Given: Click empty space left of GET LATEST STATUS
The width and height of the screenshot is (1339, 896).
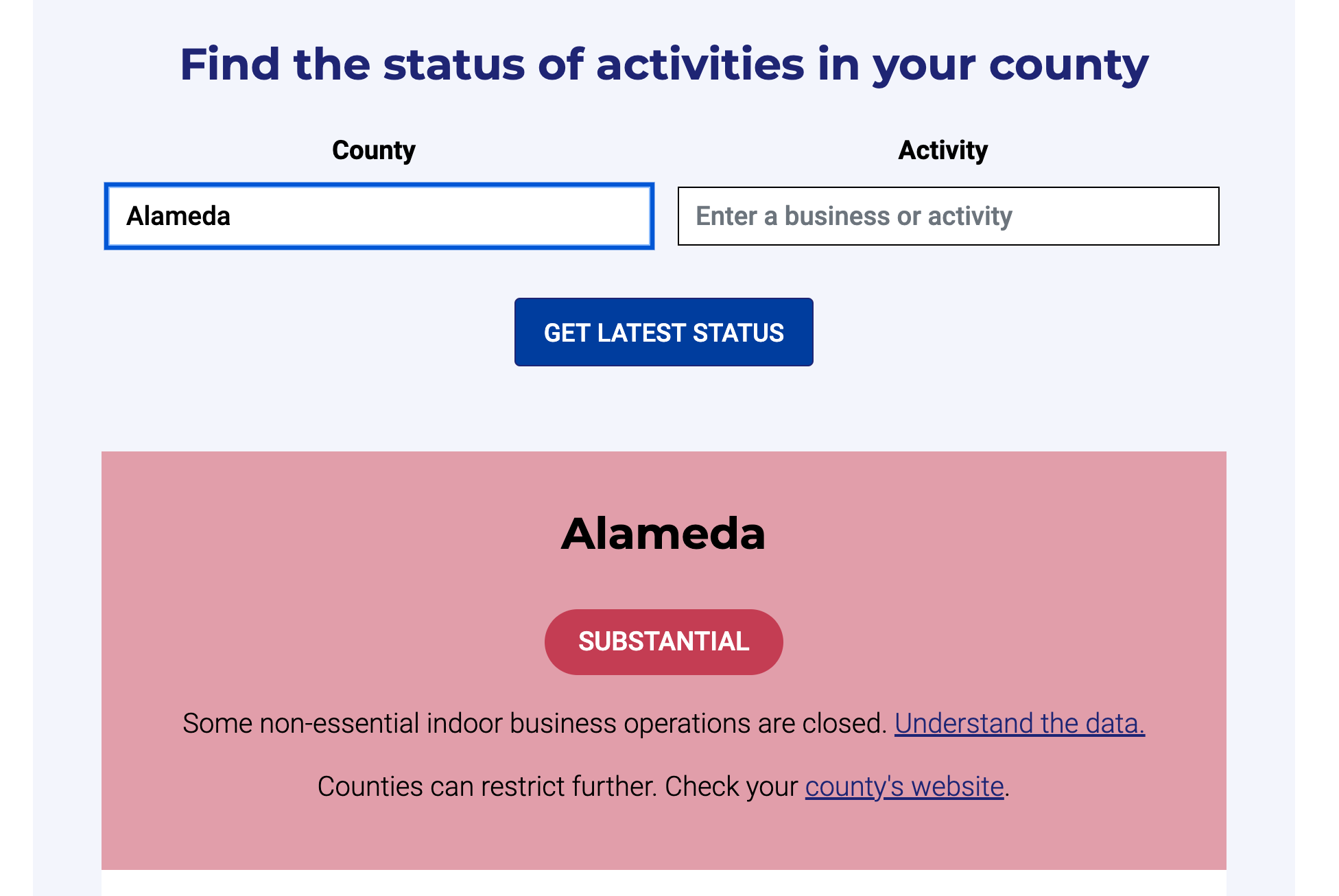Looking at the screenshot, I should [309, 332].
